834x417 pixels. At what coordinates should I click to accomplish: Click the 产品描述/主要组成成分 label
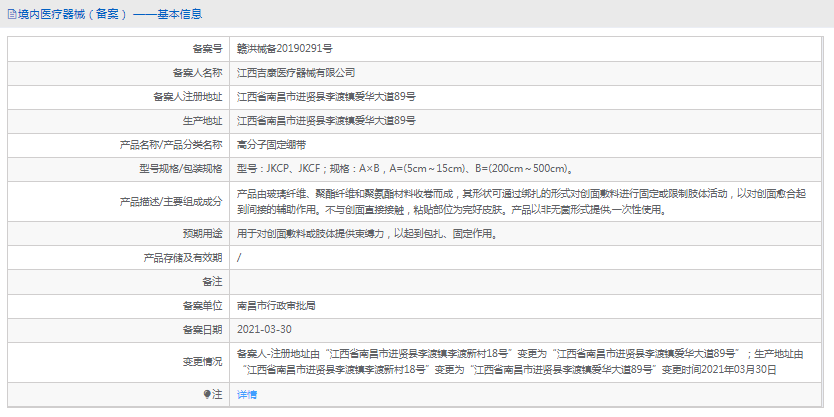coord(171,202)
